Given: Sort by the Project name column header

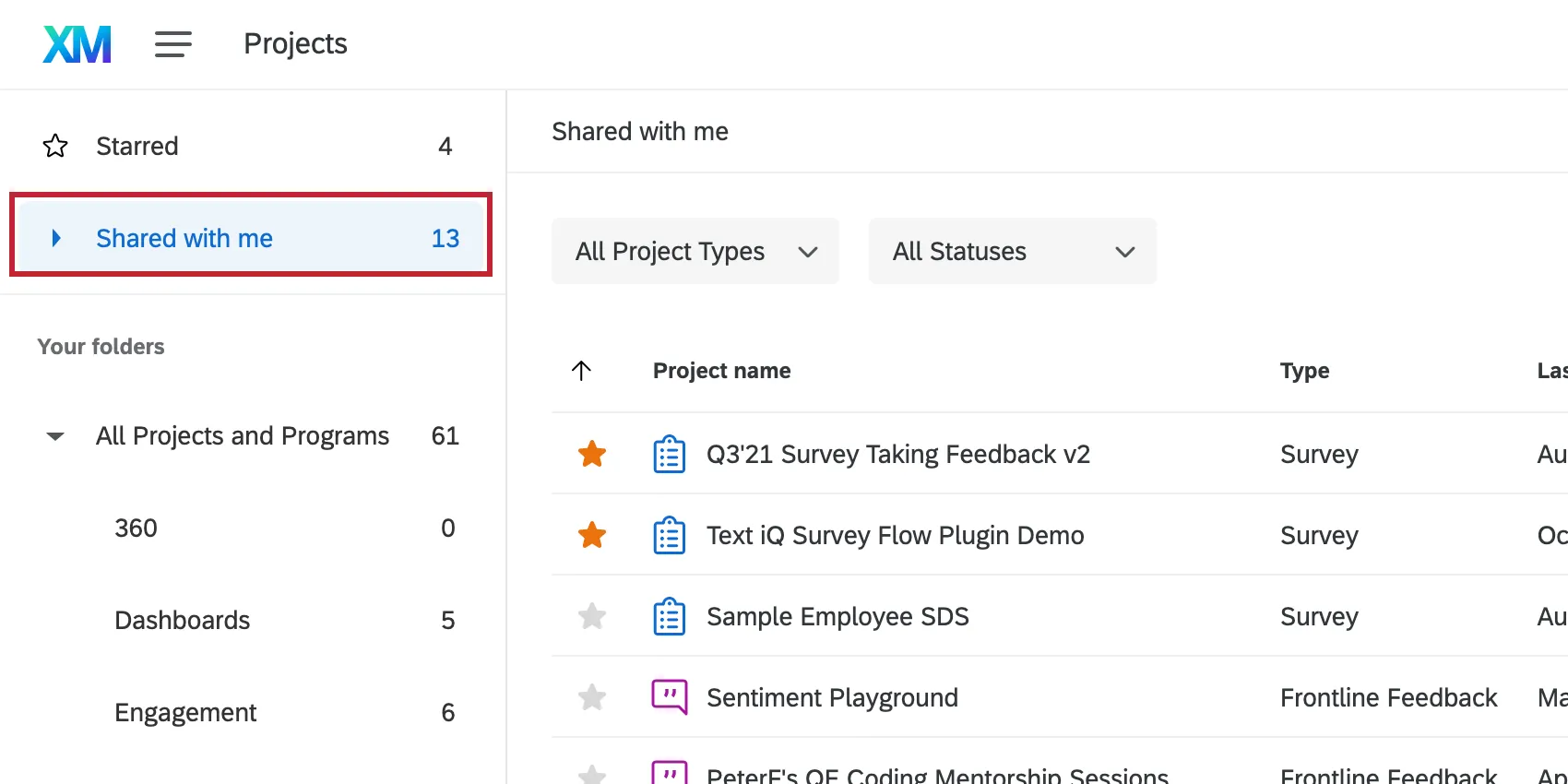Looking at the screenshot, I should point(721,371).
